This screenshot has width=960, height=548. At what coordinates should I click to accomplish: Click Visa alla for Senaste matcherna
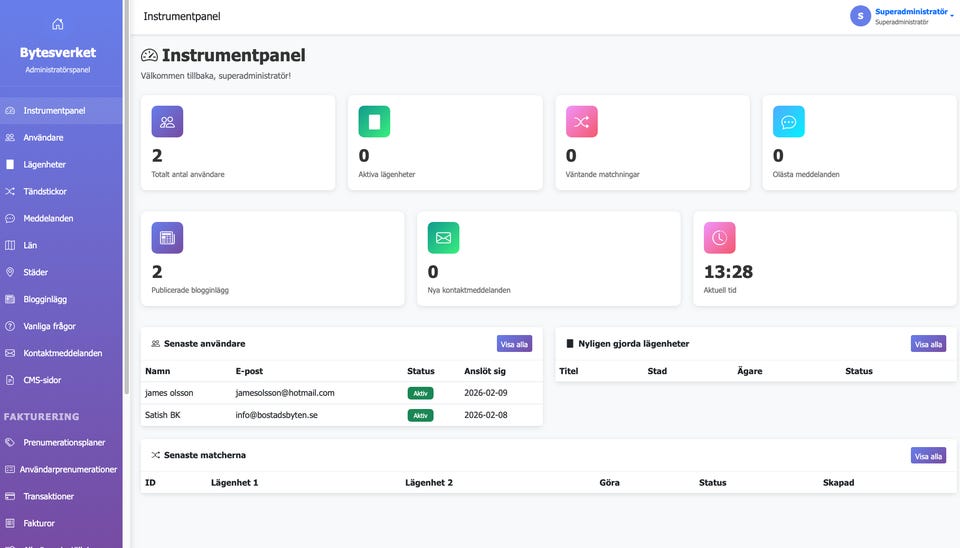pos(927,456)
